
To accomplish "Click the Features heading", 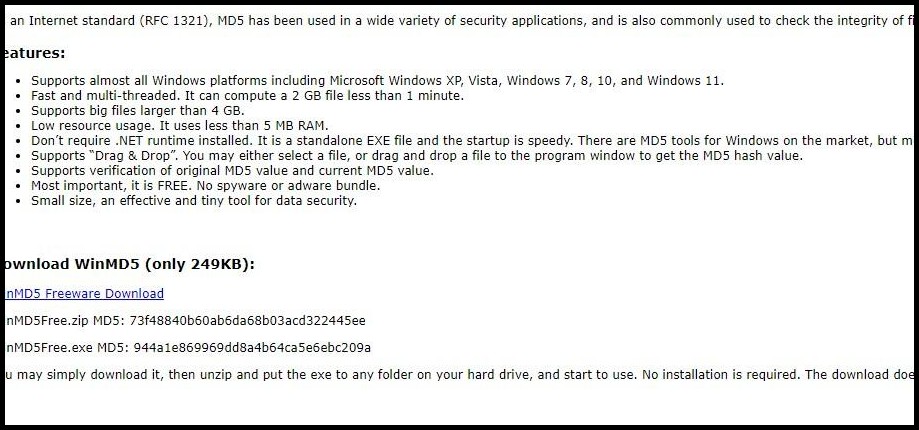I will coord(33,52).
